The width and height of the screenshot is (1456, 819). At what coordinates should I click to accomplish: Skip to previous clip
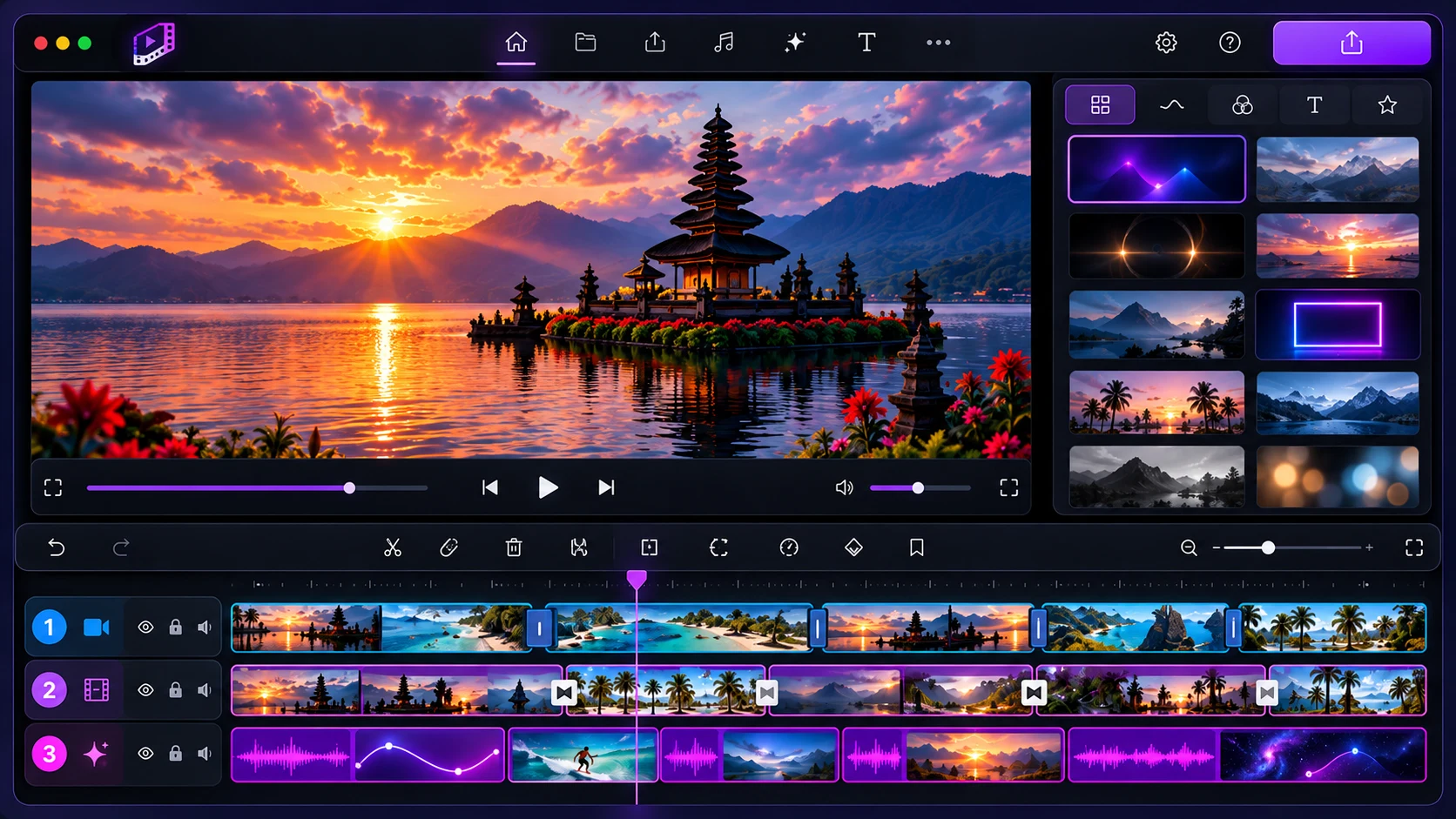[x=490, y=487]
